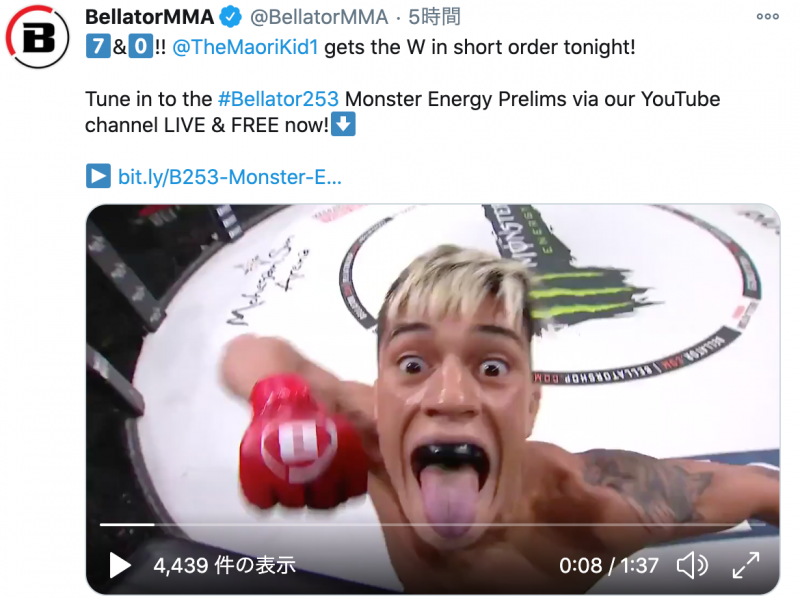Image resolution: width=800 pixels, height=598 pixels.
Task: Open the @TheMaoriKid1 mention
Action: pyautogui.click(x=245, y=47)
